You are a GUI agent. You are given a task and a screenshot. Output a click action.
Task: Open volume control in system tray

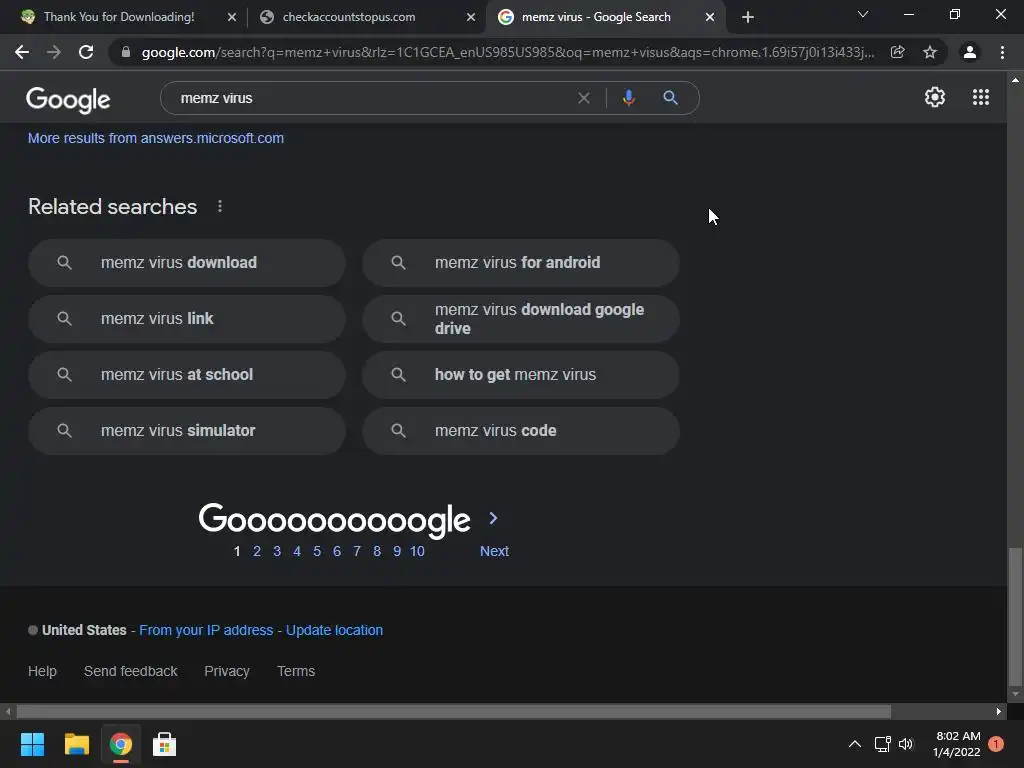[x=906, y=744]
